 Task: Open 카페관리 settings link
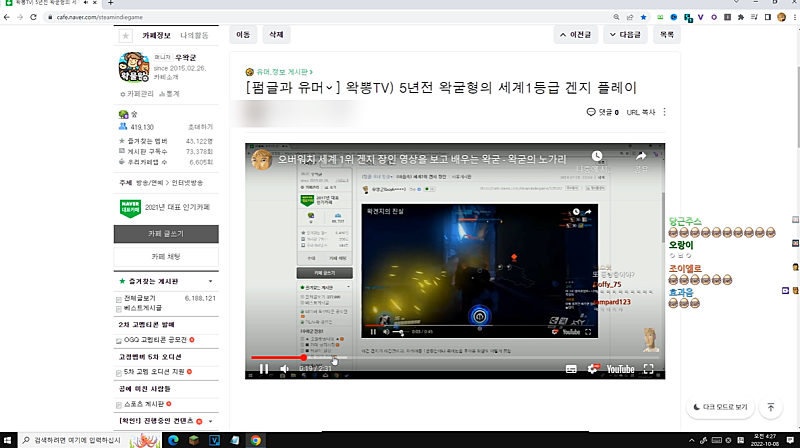(x=137, y=94)
